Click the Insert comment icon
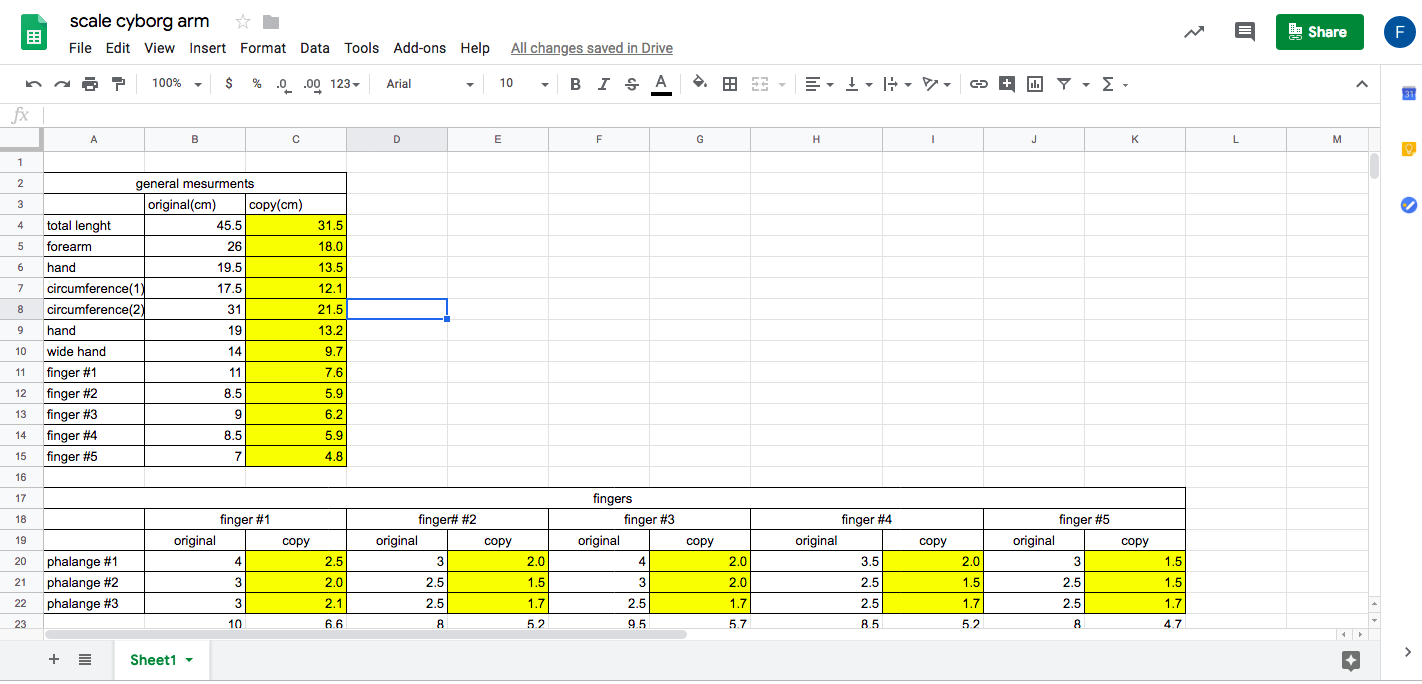 pyautogui.click(x=1007, y=84)
